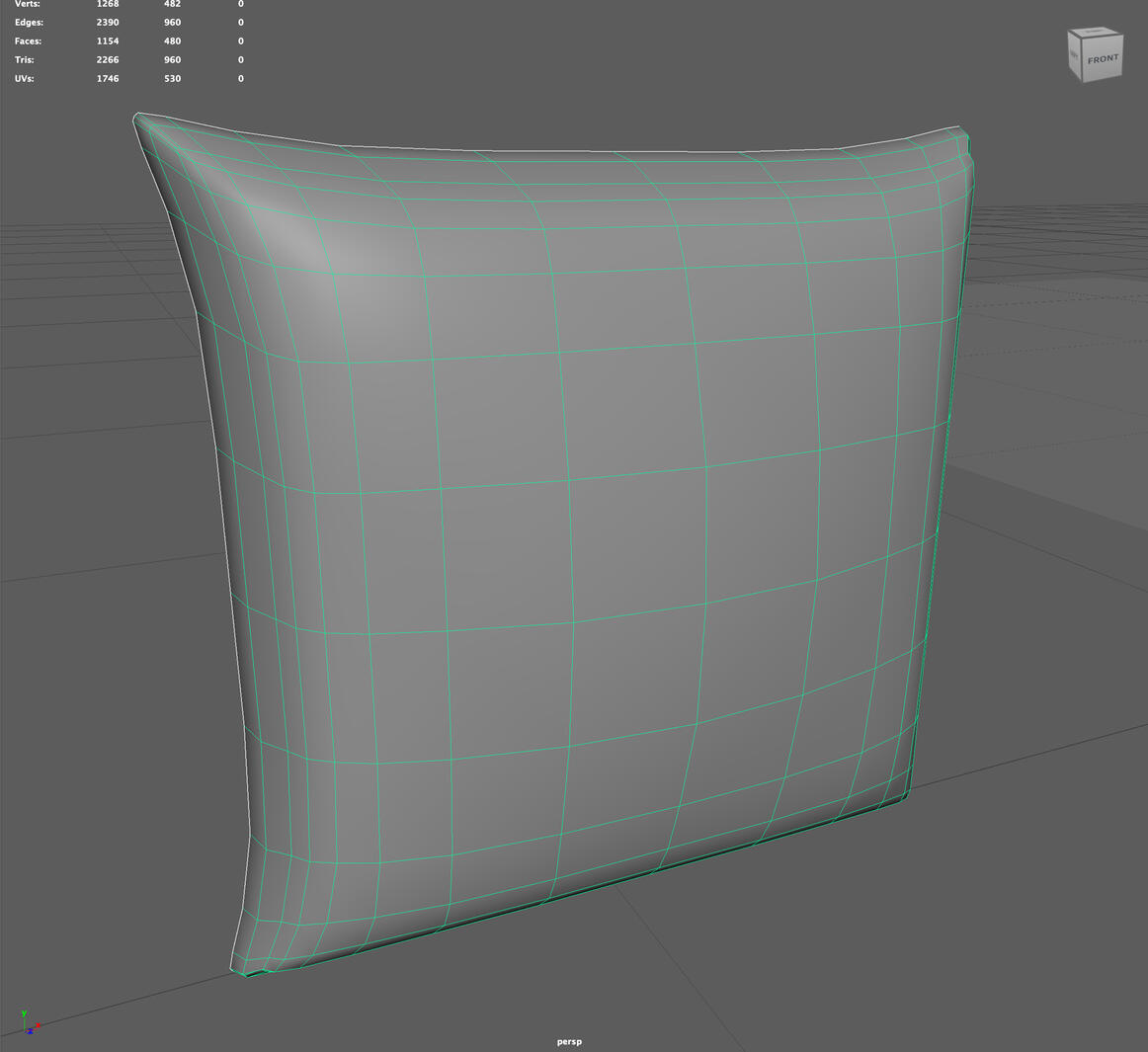Click the zero column of the HUD stats
This screenshot has height=1052, width=1148.
240,40
